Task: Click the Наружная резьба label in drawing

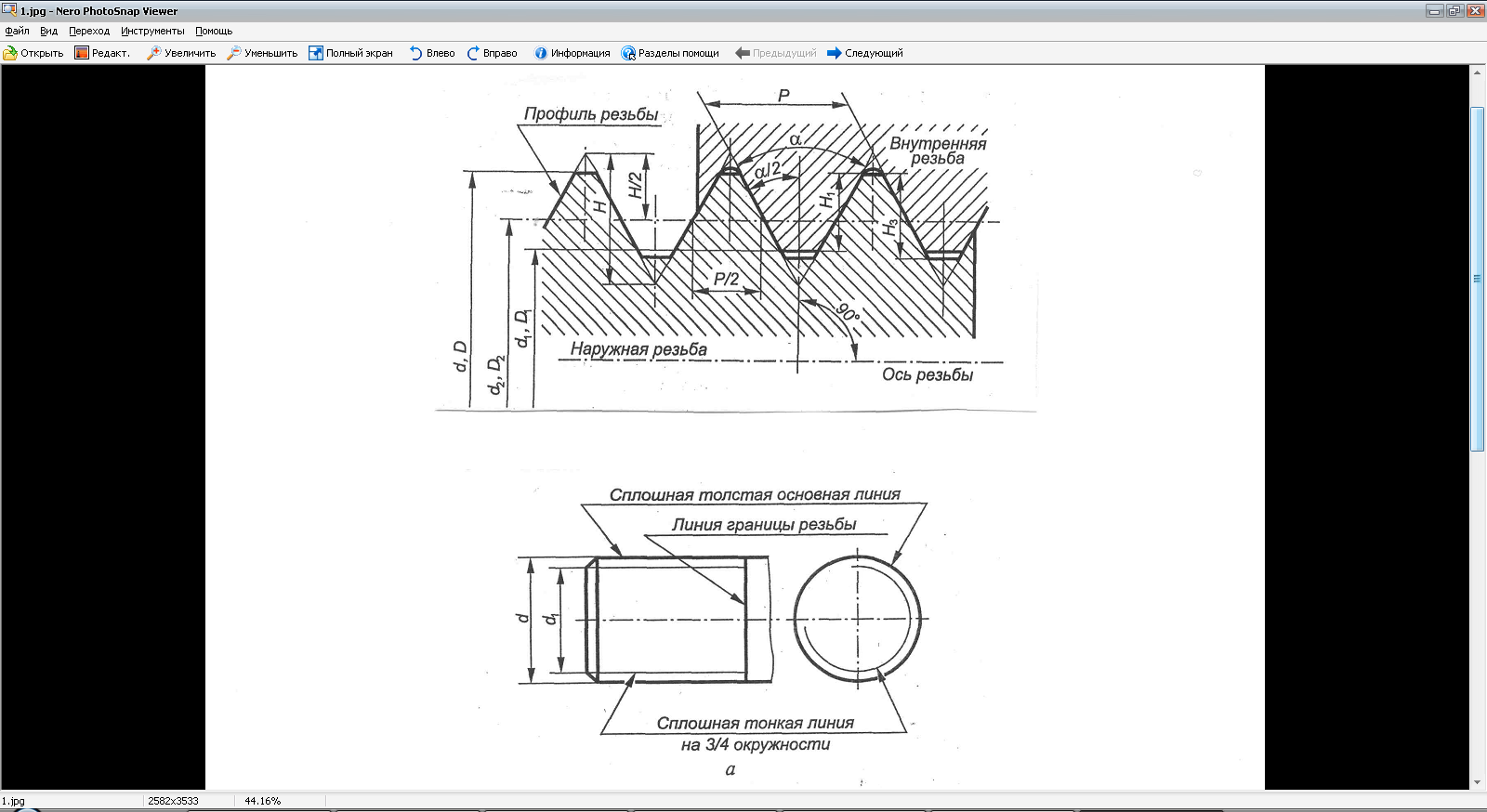Action: [x=638, y=349]
